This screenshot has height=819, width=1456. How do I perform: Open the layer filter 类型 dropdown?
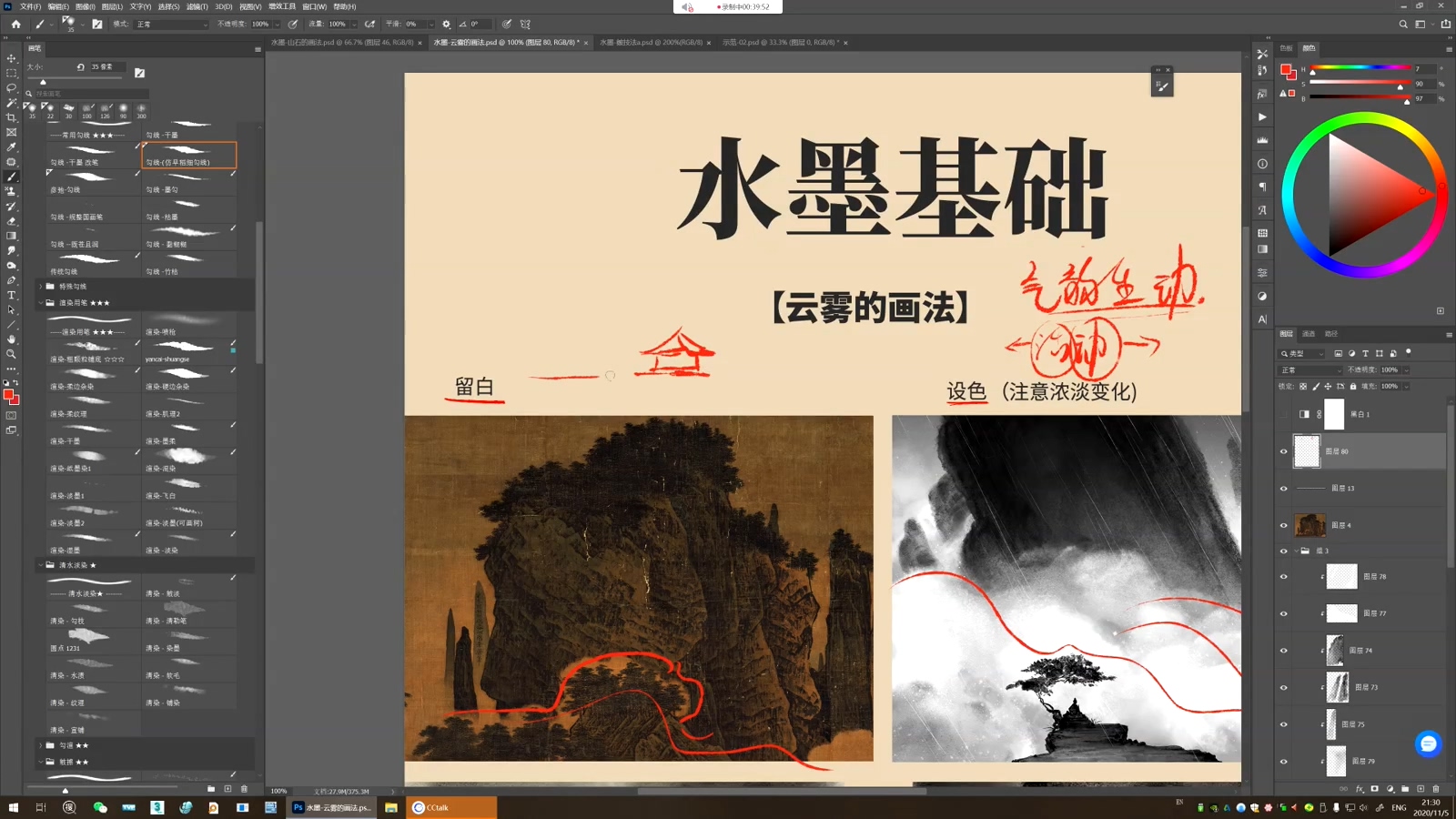(x=1302, y=353)
